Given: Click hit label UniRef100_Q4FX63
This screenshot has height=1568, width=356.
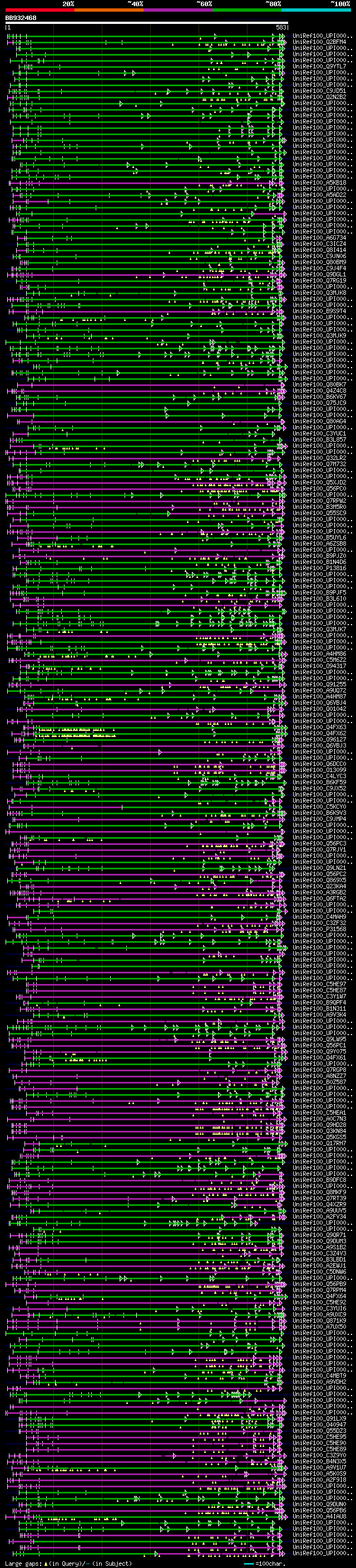Looking at the screenshot, I should [319, 727].
